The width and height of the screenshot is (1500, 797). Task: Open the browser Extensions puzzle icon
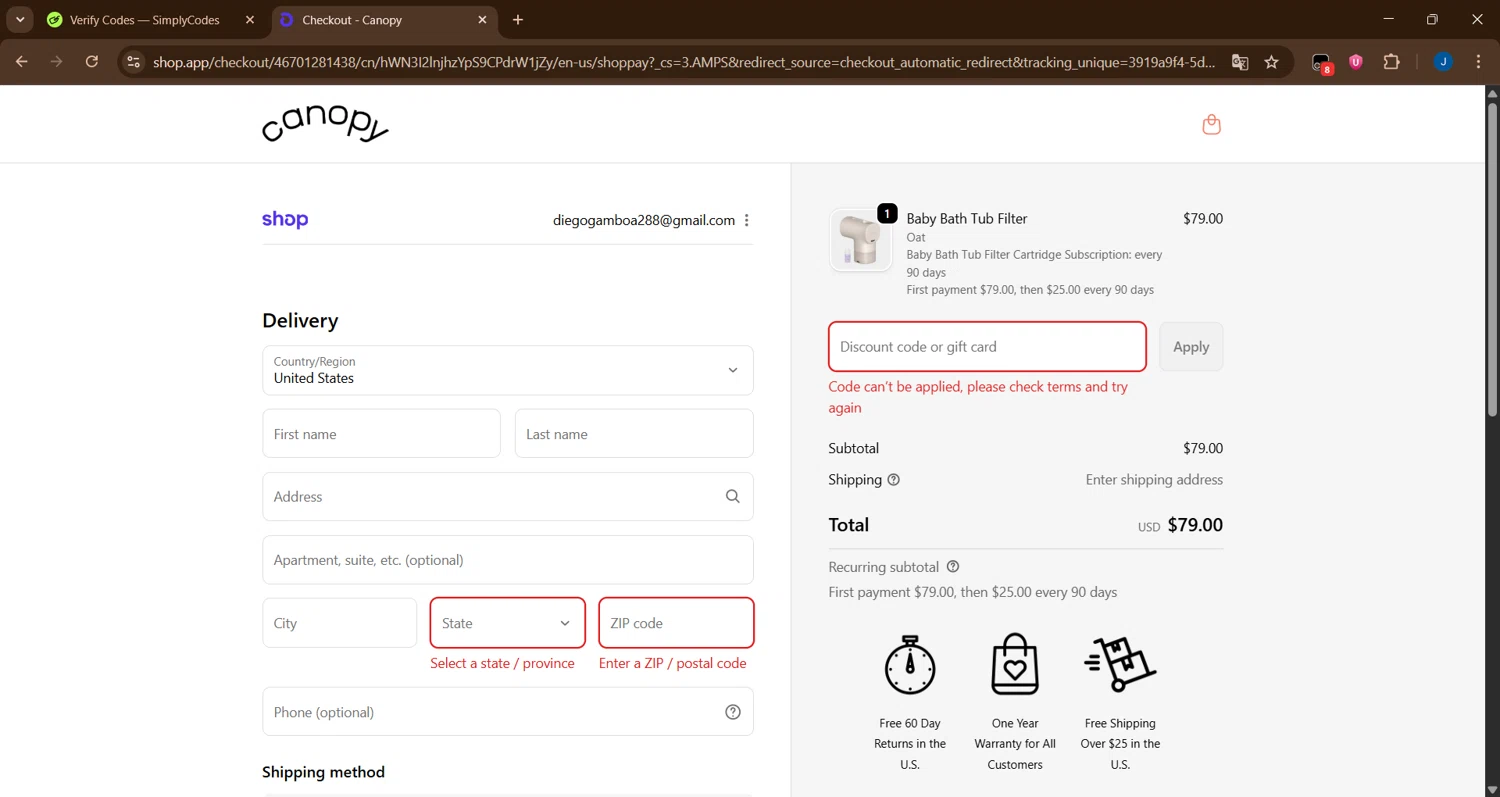click(1391, 62)
